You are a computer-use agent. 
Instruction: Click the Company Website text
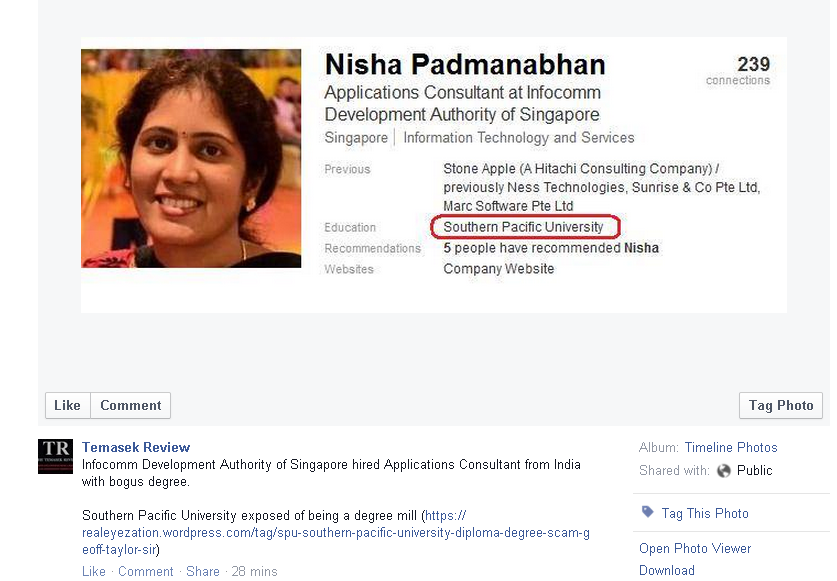499,269
